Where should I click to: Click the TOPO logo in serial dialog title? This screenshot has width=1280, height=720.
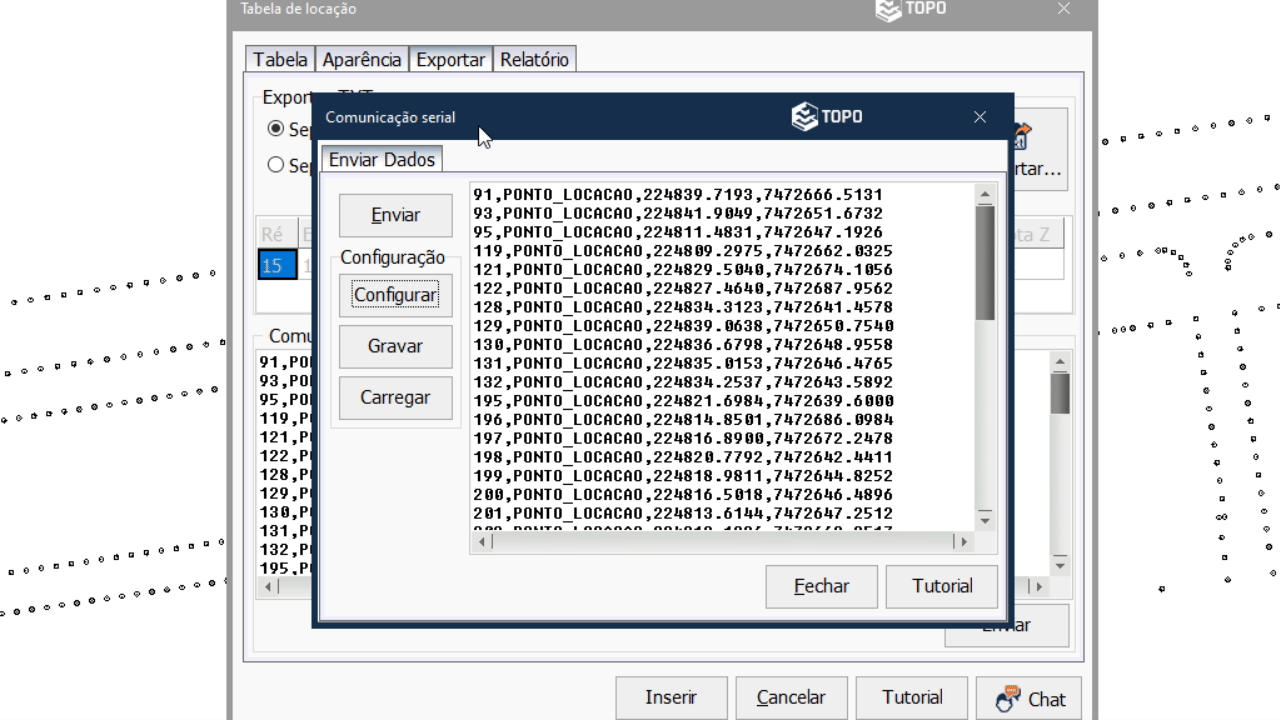click(x=826, y=117)
